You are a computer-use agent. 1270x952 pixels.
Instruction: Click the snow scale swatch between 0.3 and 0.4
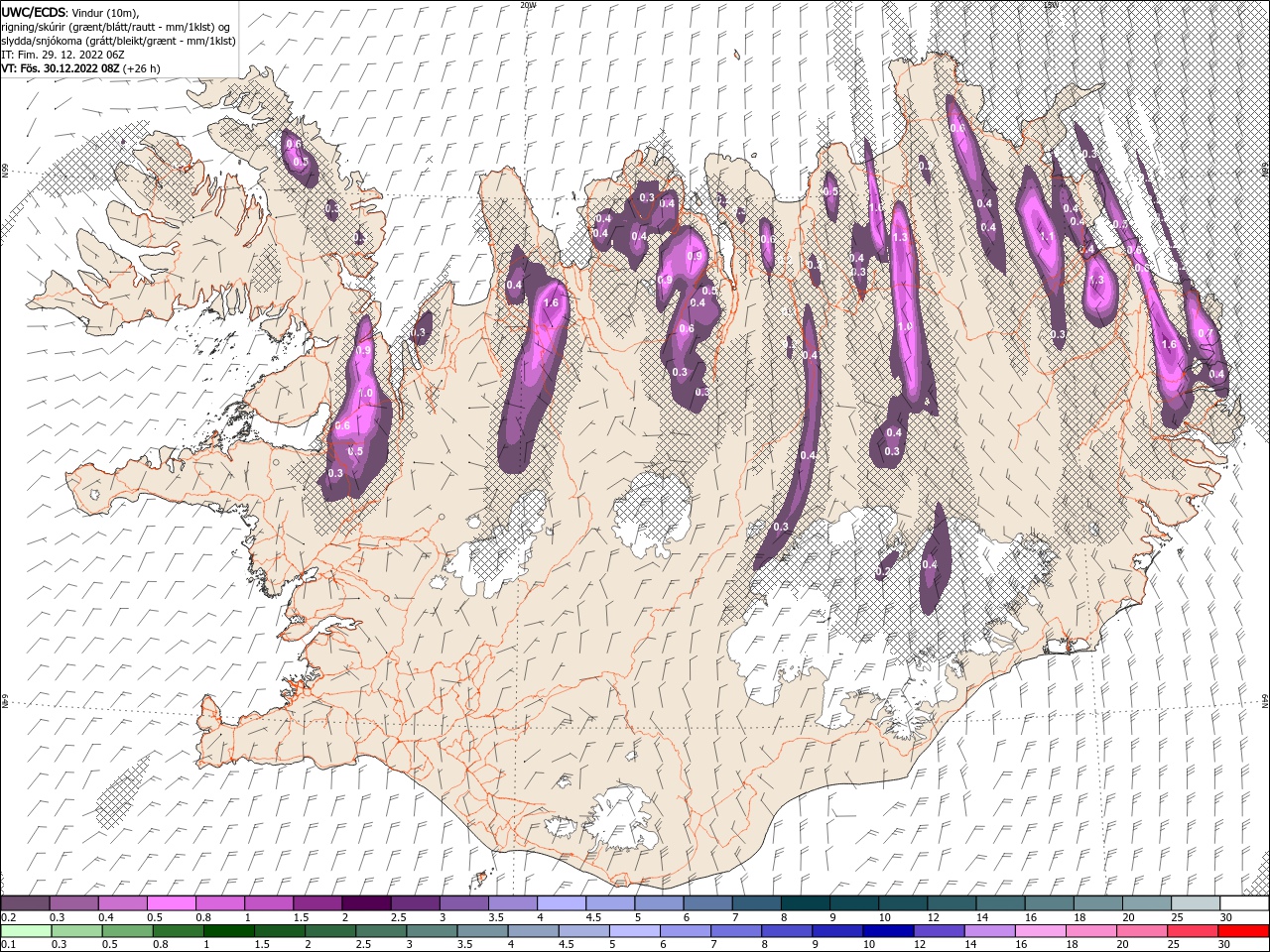click(74, 902)
